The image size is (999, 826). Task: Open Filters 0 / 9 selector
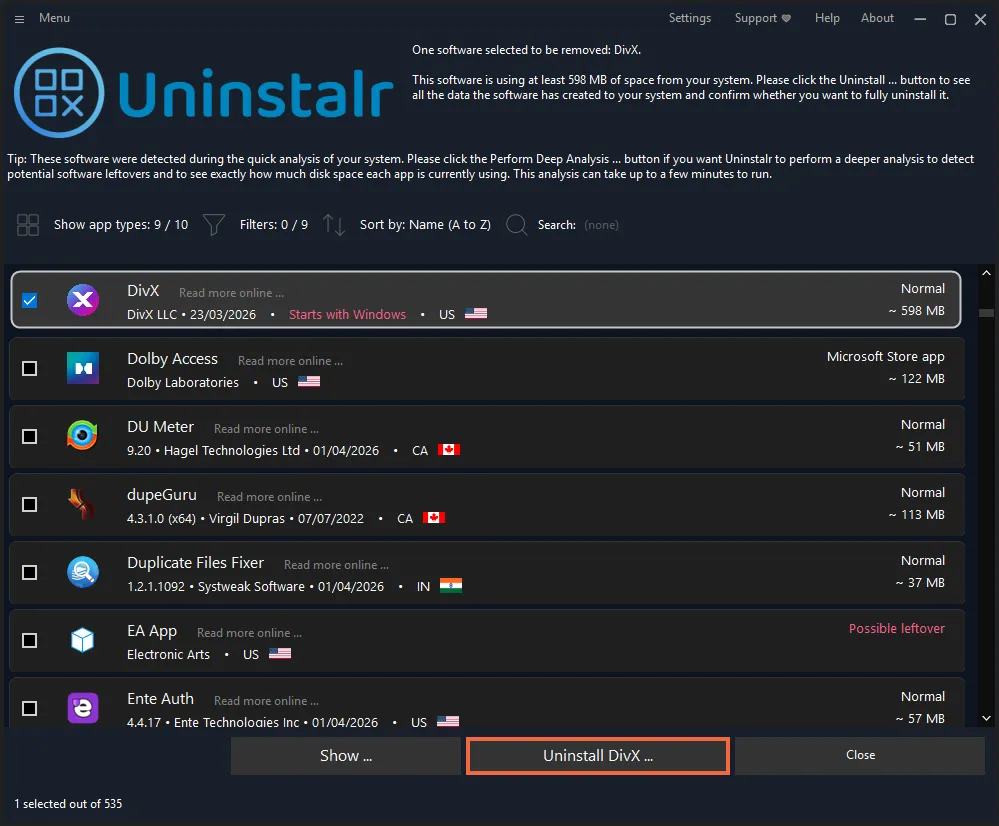coord(274,225)
